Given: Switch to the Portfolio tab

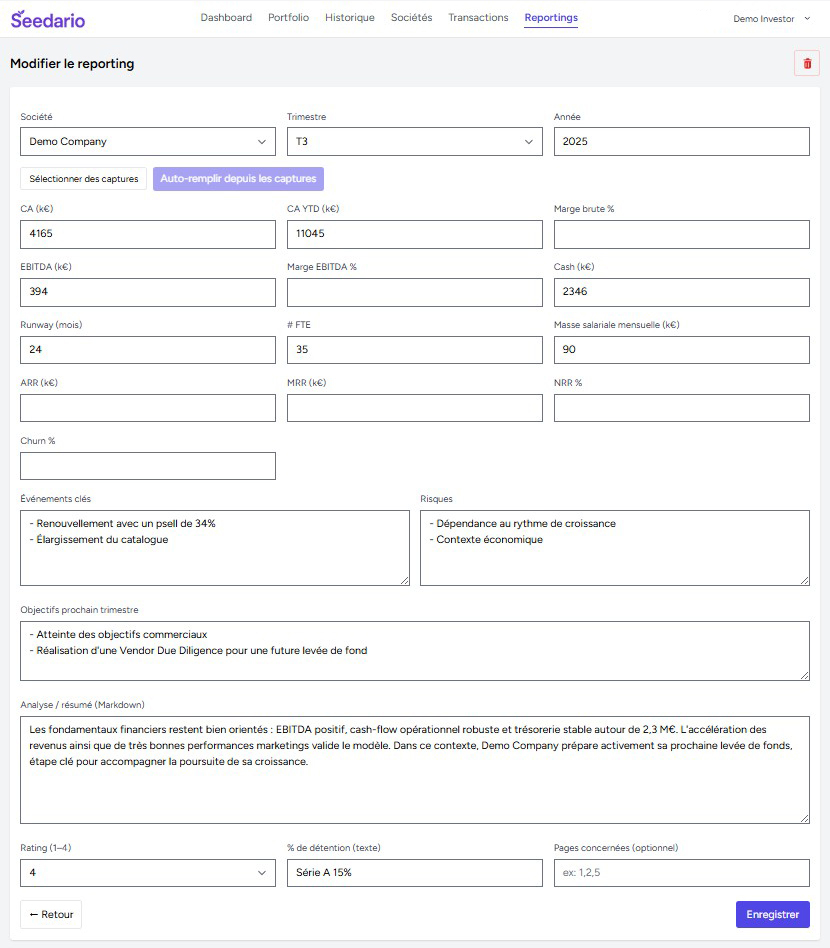Looking at the screenshot, I should pos(288,18).
